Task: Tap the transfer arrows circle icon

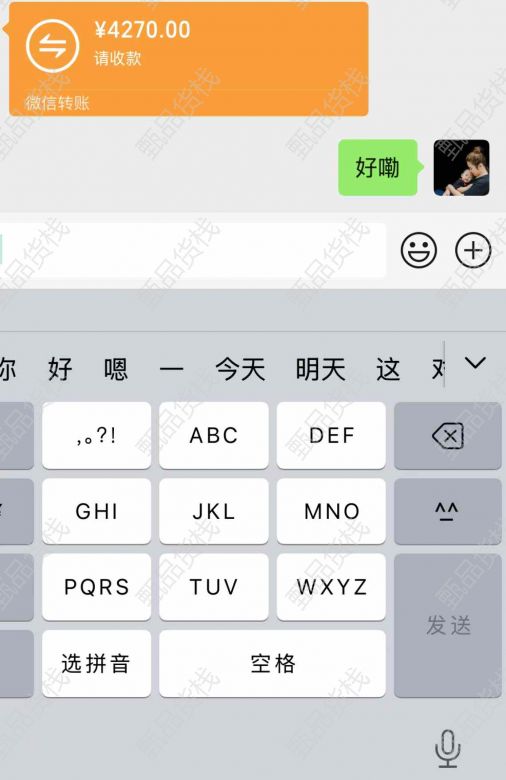Action: (52, 46)
